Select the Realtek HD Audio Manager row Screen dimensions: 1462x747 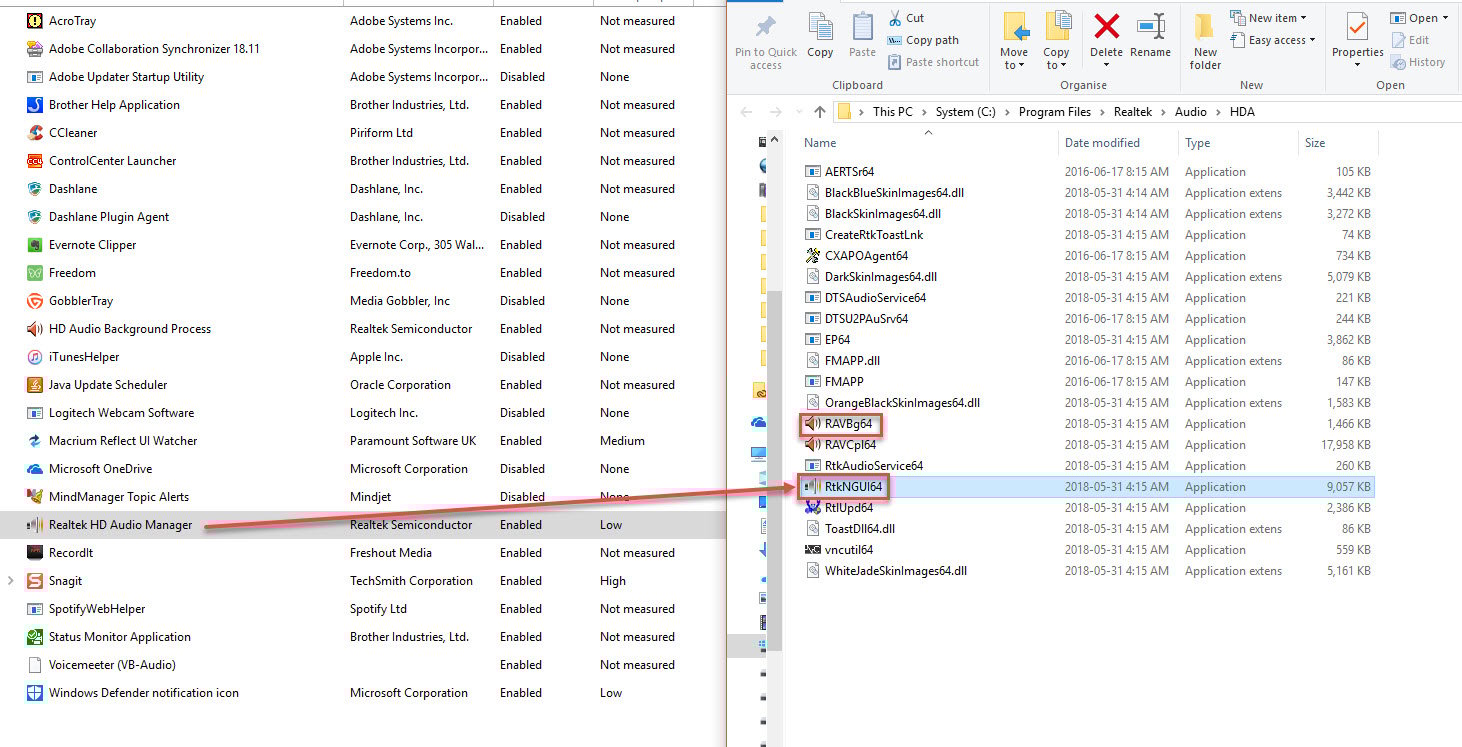363,525
